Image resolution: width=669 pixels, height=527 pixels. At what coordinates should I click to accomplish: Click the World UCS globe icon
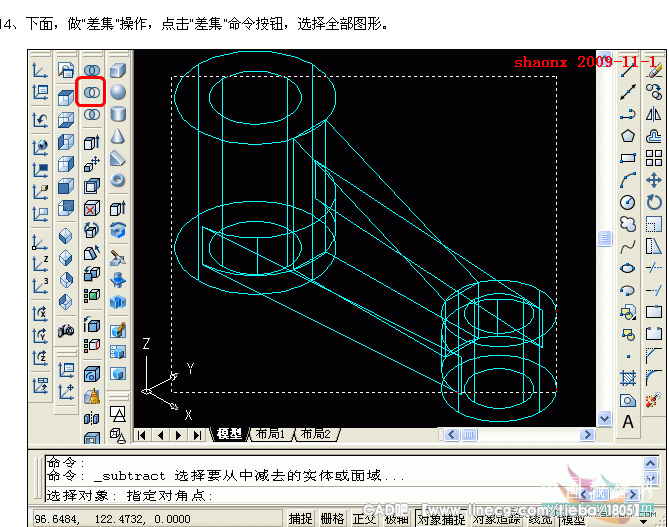(40, 147)
